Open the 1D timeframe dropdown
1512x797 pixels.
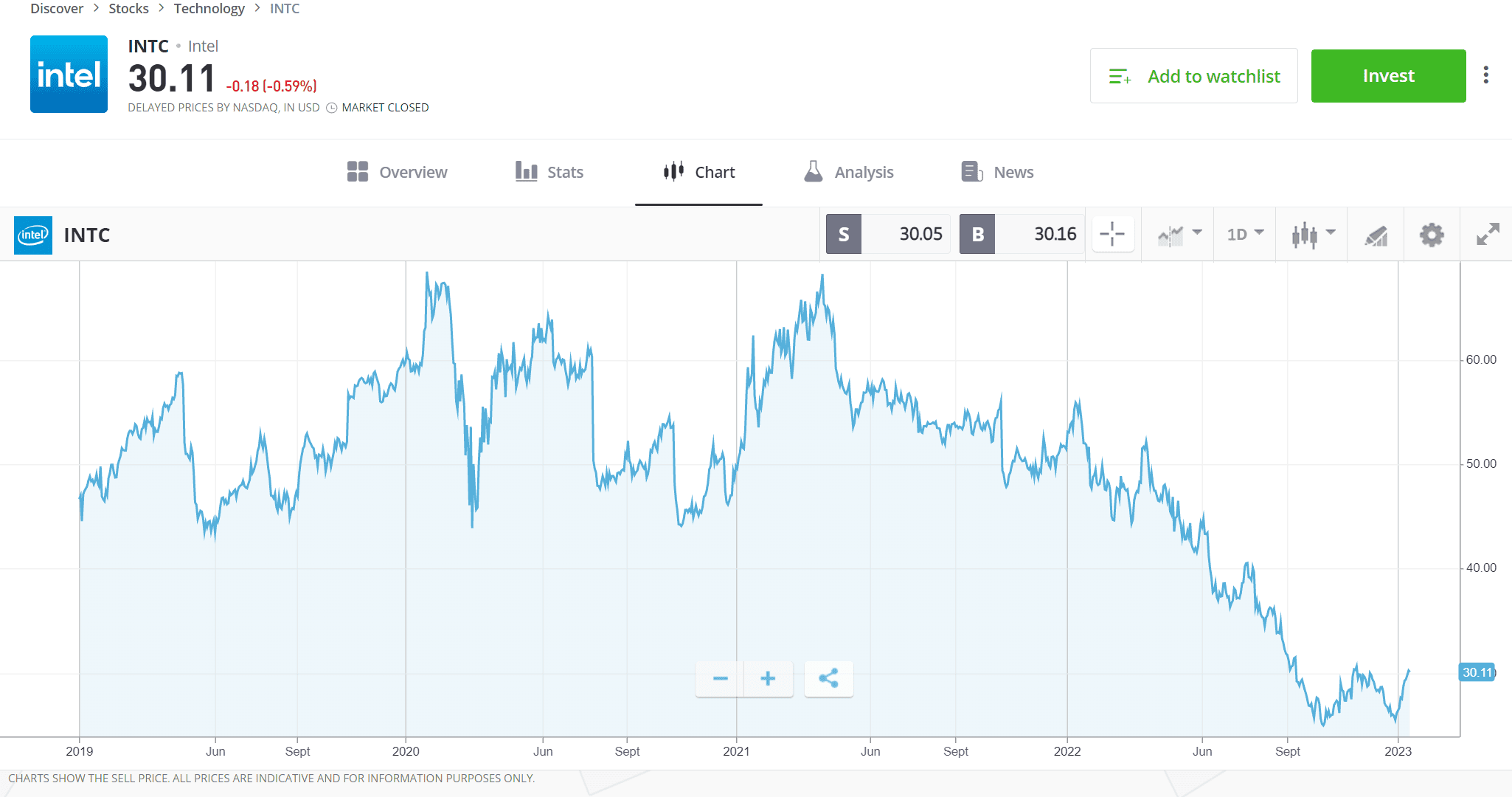1245,235
